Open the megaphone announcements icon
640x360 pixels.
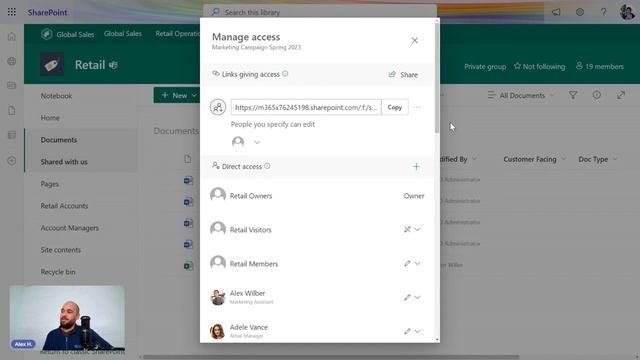pos(556,12)
